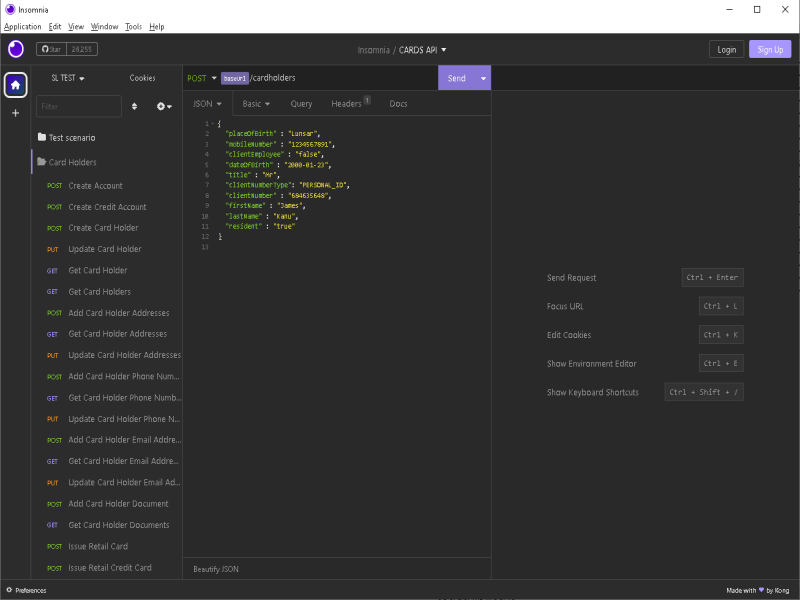Open the Send options arrow dropdown
This screenshot has width=800, height=600.
click(x=483, y=78)
